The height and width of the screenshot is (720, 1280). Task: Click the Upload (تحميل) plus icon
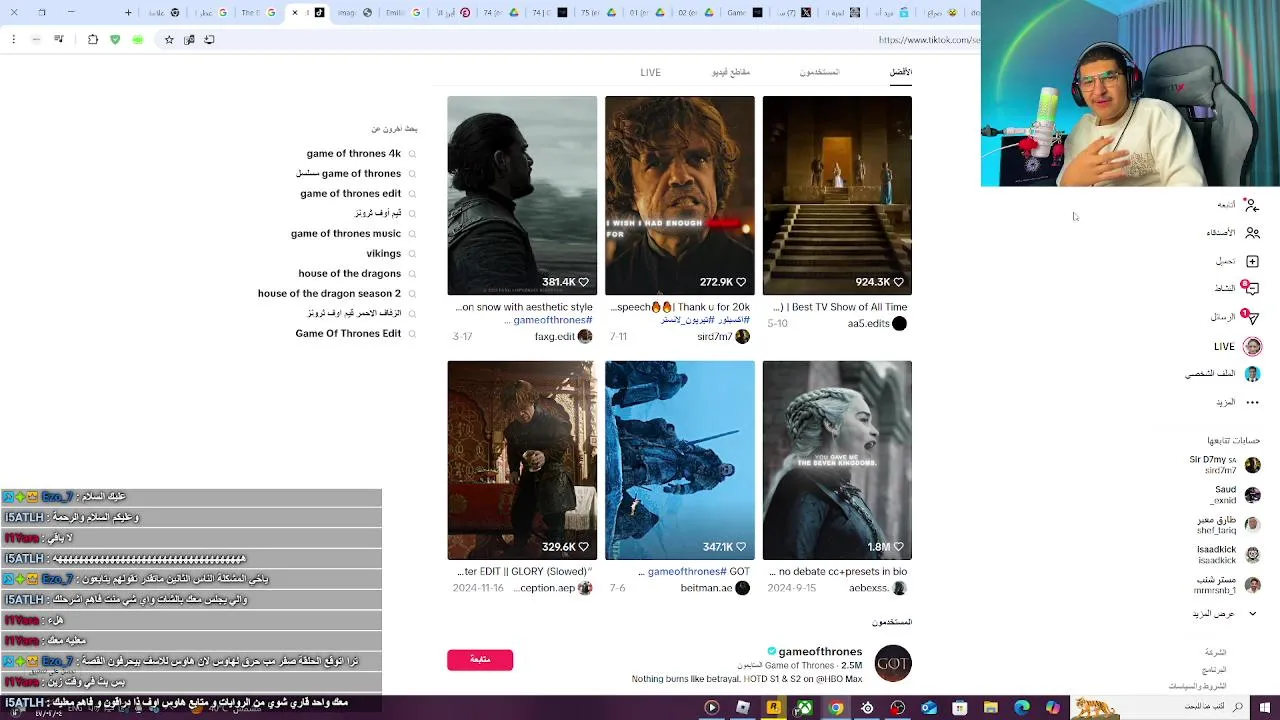[x=1252, y=261]
